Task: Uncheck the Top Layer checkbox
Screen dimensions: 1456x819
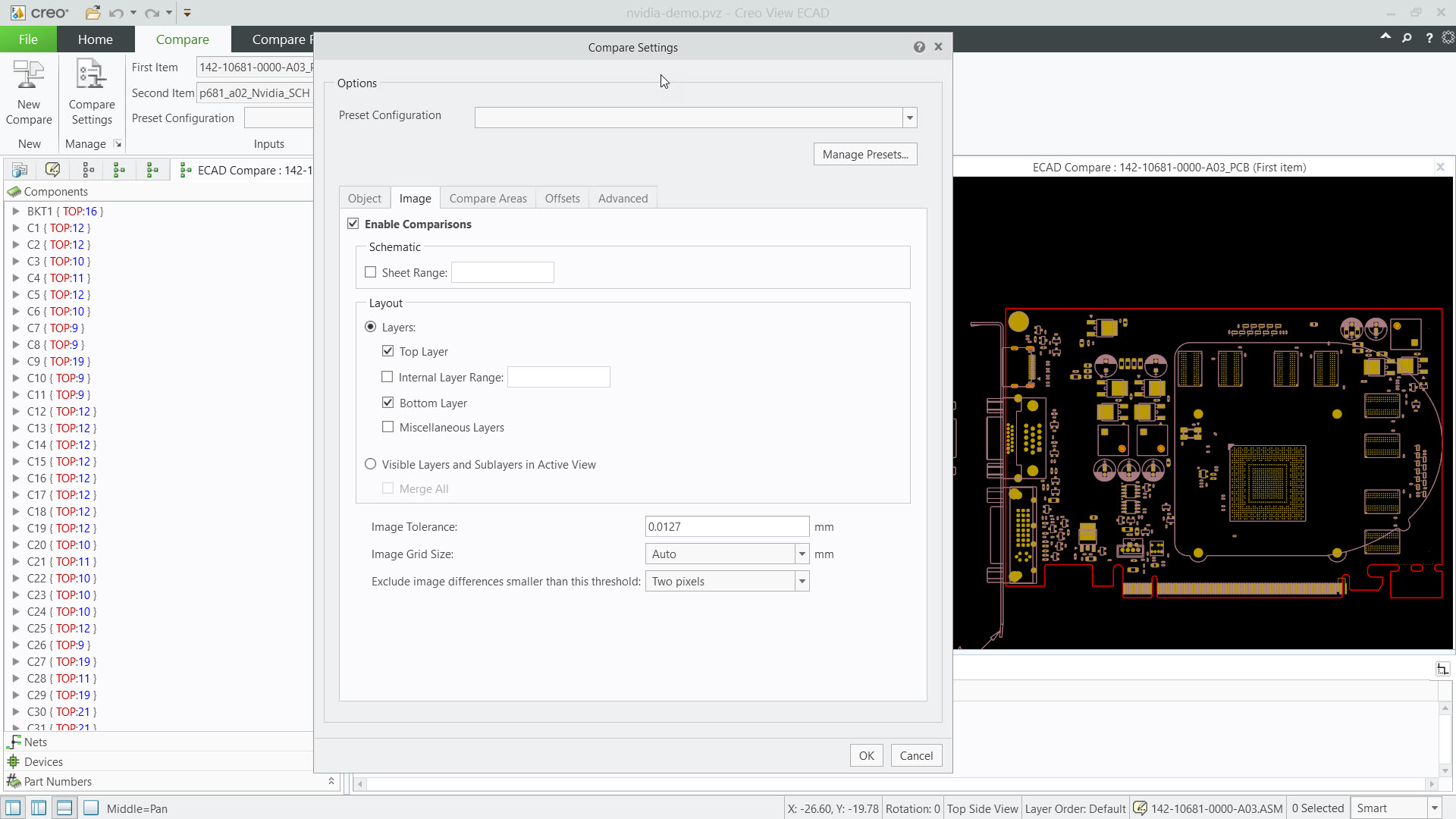Action: click(x=388, y=351)
